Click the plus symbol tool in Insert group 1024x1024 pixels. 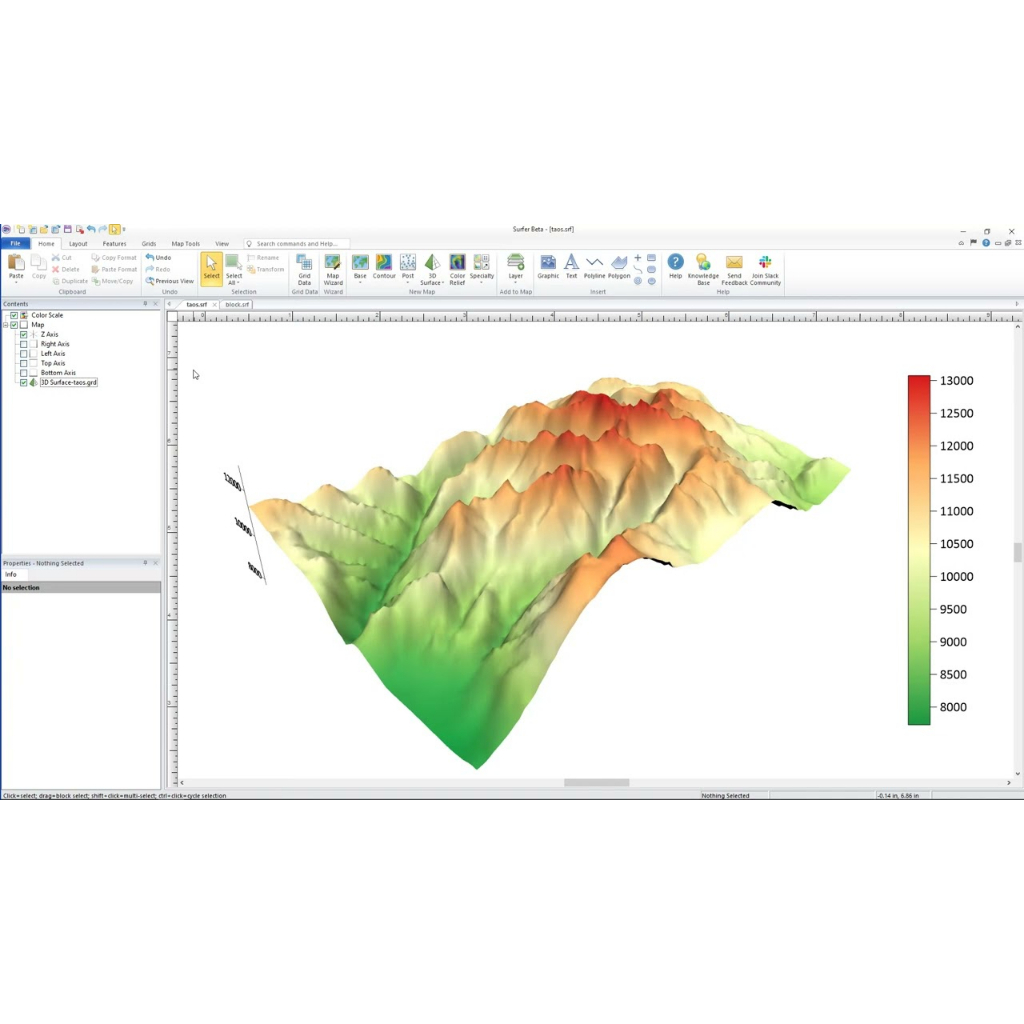(638, 258)
